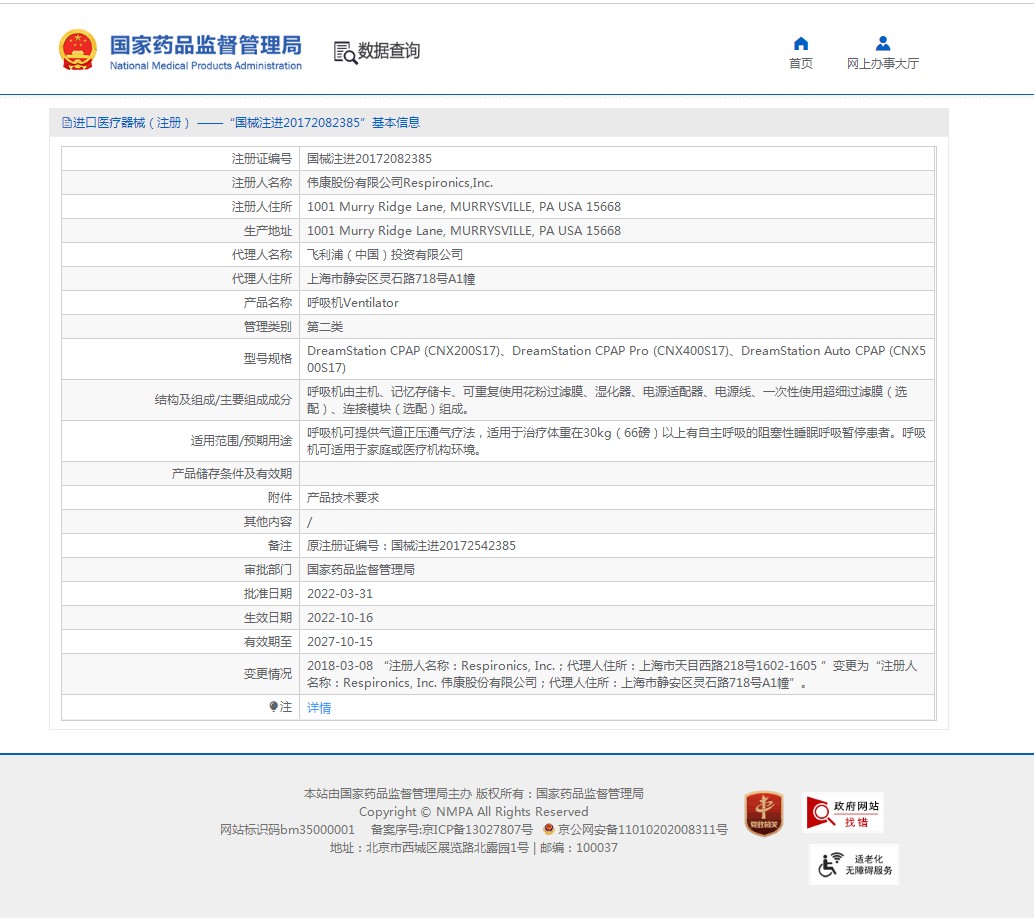Click the 网上办事大厅 menu label
The height and width of the screenshot is (919, 1034).
882,63
